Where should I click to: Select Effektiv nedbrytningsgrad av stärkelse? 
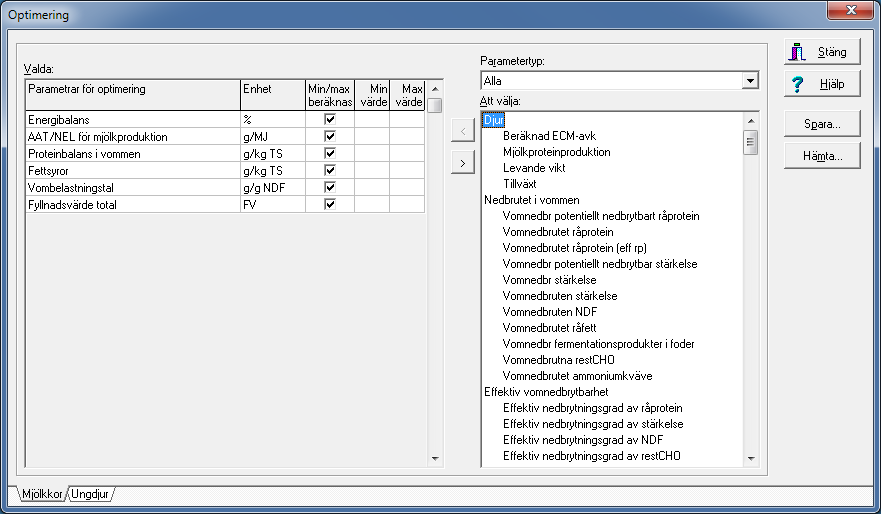click(593, 424)
